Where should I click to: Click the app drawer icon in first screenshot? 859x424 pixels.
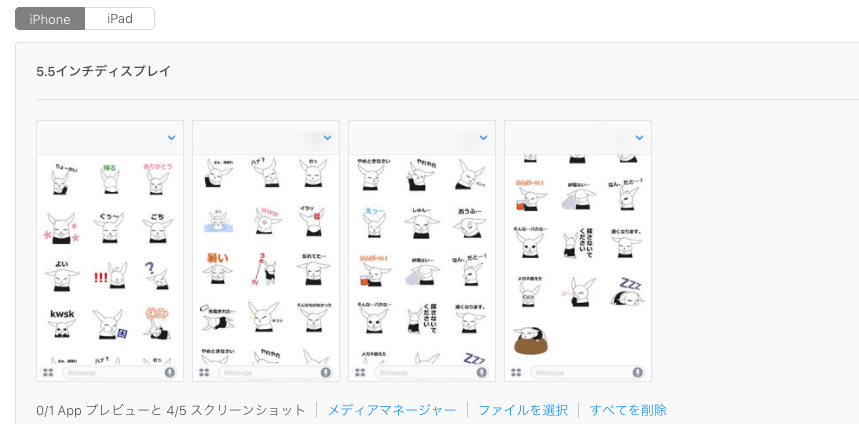[x=48, y=373]
